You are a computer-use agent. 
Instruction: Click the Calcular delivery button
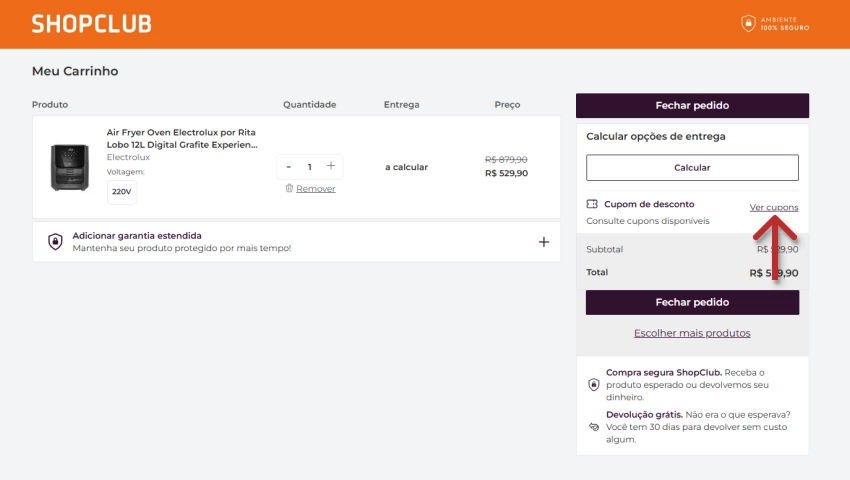(692, 168)
